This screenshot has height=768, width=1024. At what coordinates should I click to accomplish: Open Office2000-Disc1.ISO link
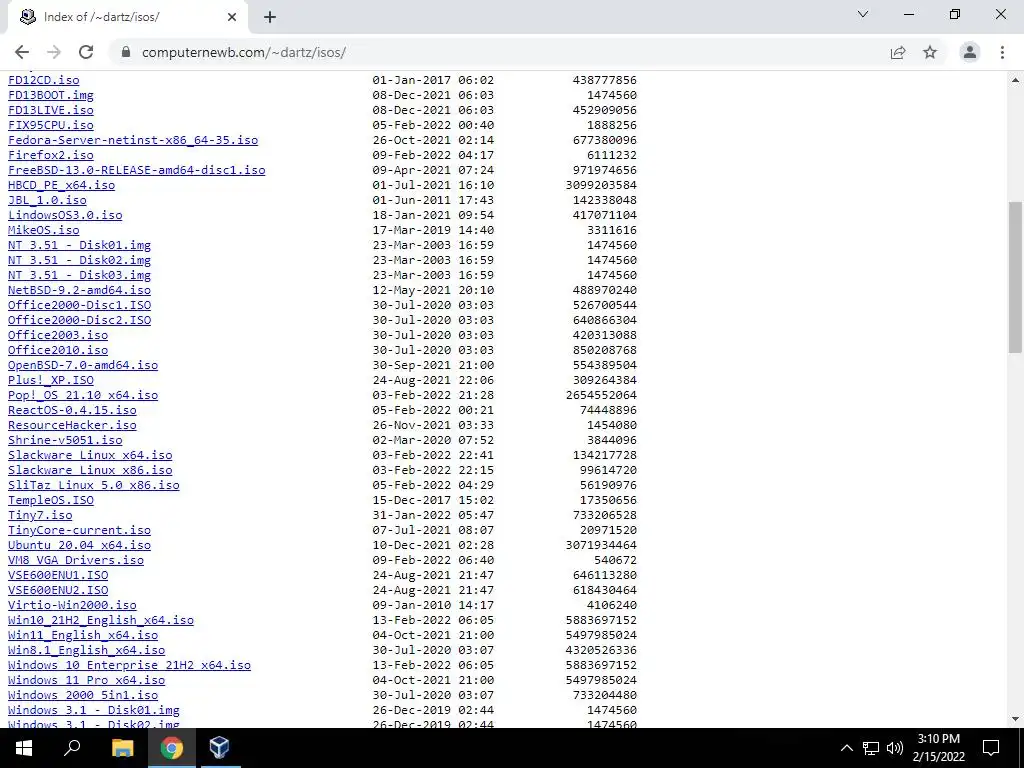tap(80, 305)
